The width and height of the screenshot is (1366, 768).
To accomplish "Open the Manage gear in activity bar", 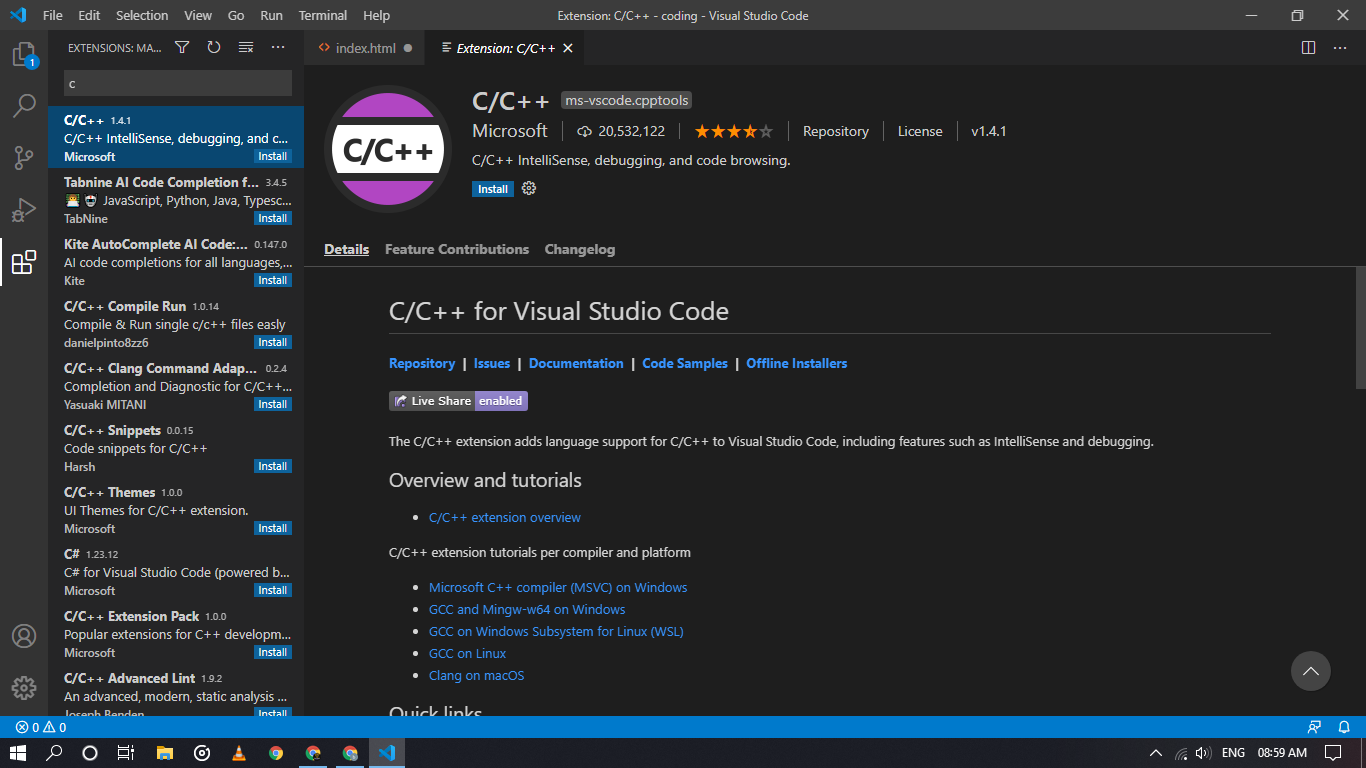I will [x=24, y=688].
